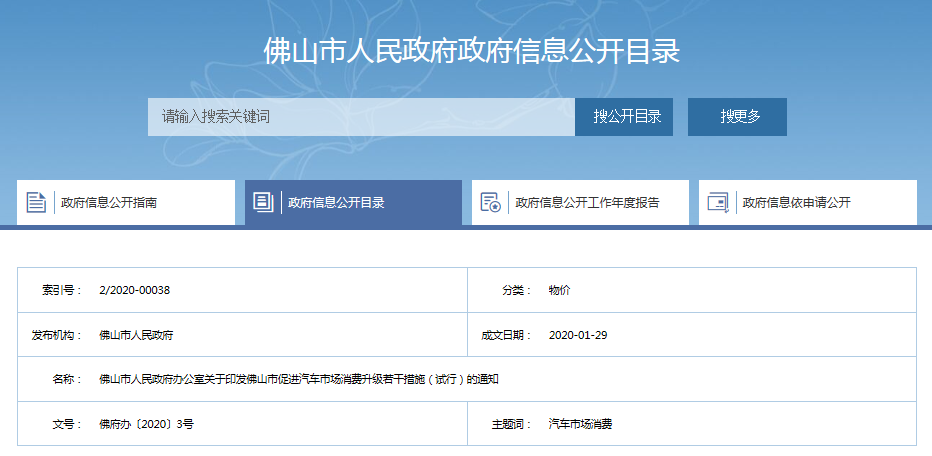Focus the 请输入搜索关键词 search field
This screenshot has width=932, height=456.
pyautogui.click(x=361, y=117)
